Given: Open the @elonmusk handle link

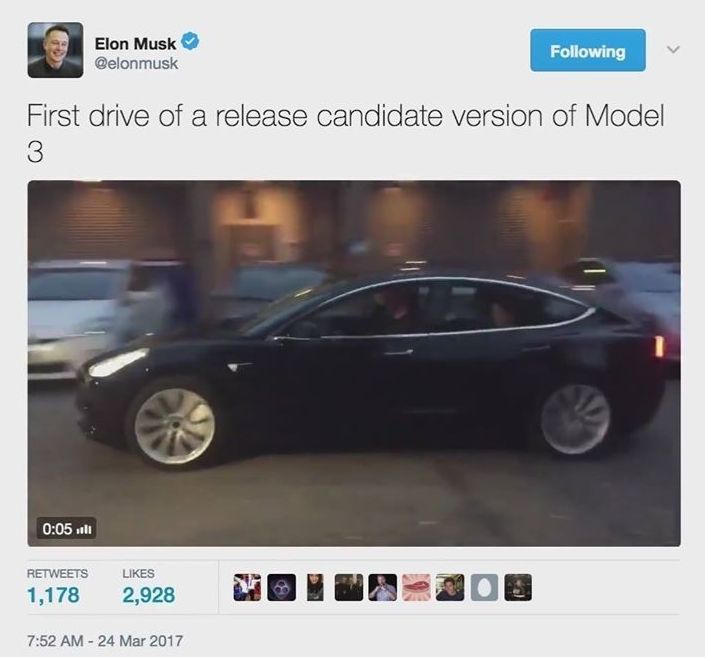Looking at the screenshot, I should click(136, 63).
